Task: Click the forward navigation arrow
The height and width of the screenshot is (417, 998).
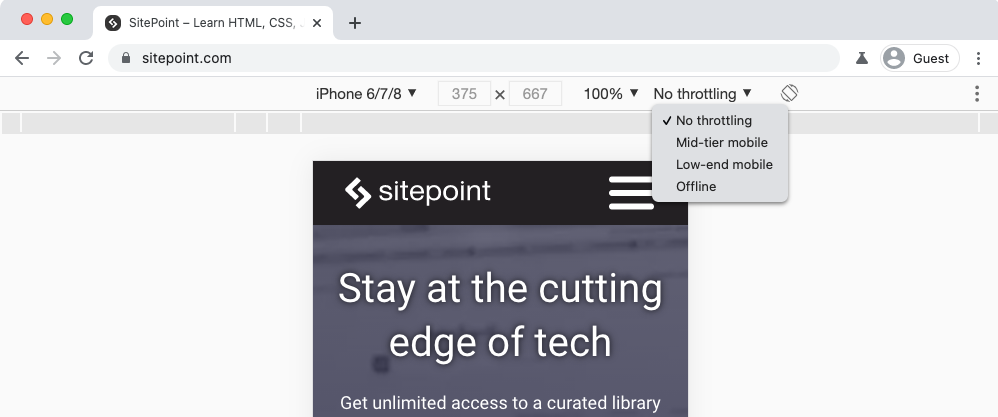Action: click(x=54, y=59)
